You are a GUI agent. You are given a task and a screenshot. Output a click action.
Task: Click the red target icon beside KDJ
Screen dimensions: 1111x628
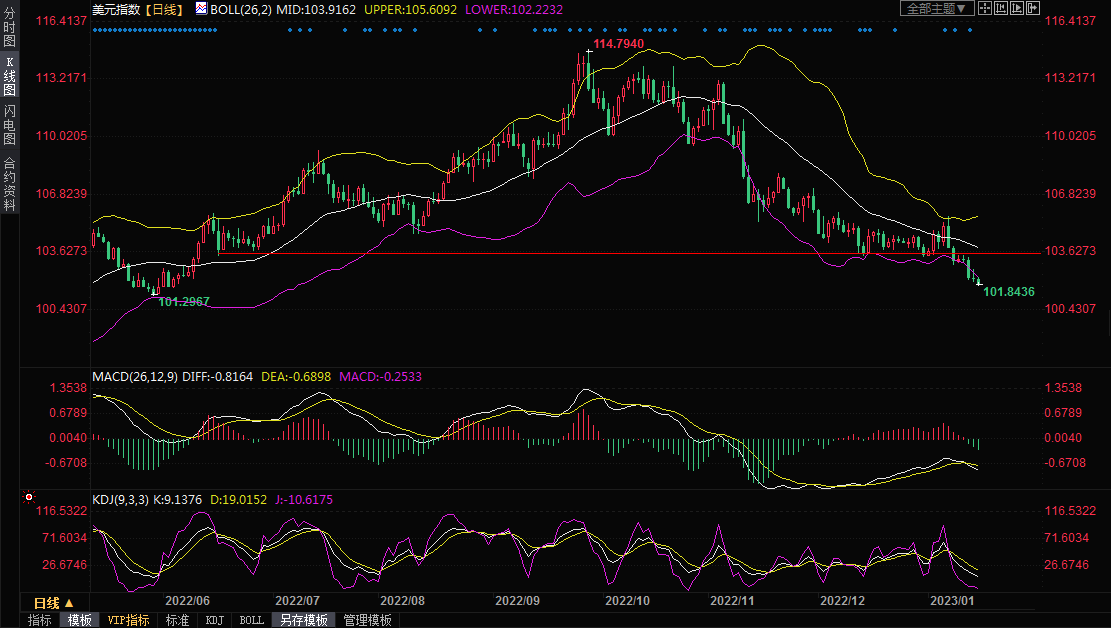[29, 496]
